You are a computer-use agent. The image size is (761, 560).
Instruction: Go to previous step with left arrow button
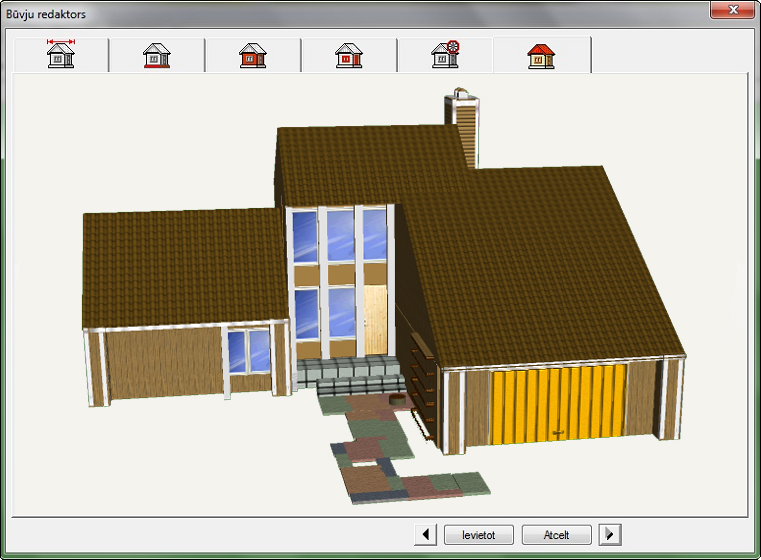tap(426, 535)
